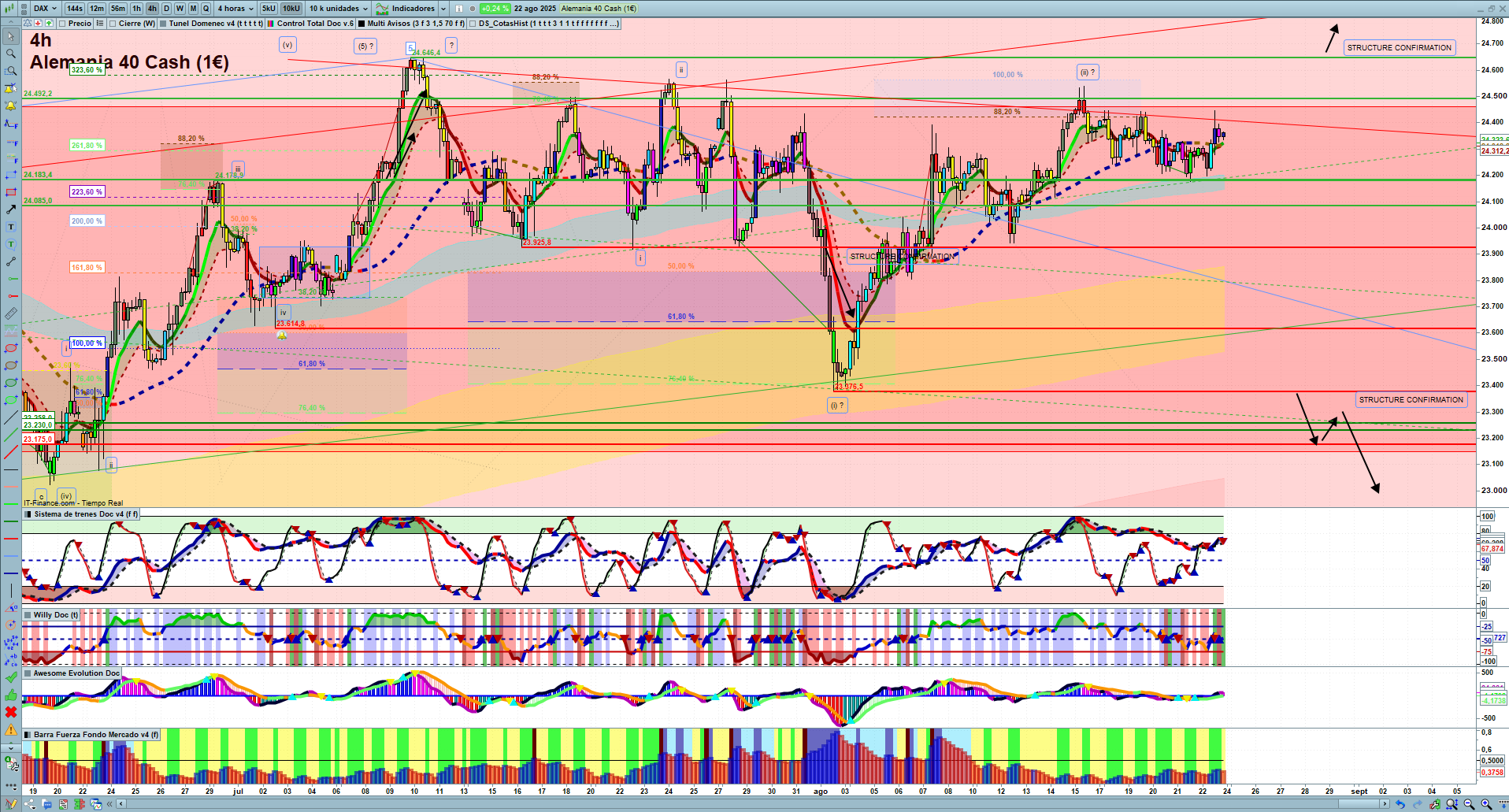1509x812 pixels.
Task: Click the +0,24 % change badge
Action: (x=495, y=9)
